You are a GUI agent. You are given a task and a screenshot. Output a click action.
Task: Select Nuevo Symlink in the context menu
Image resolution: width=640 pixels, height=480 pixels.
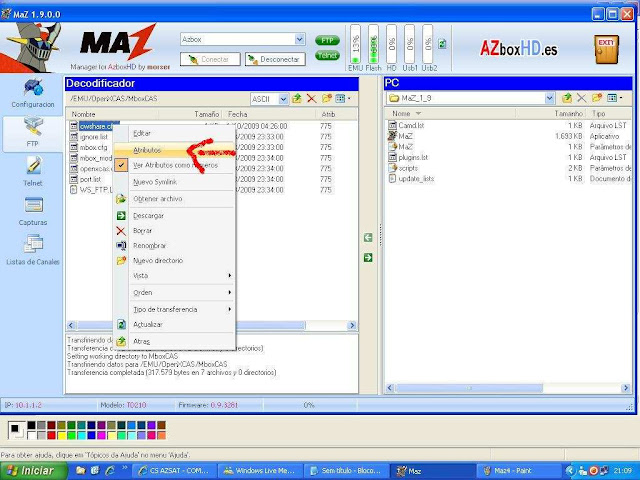(174, 182)
